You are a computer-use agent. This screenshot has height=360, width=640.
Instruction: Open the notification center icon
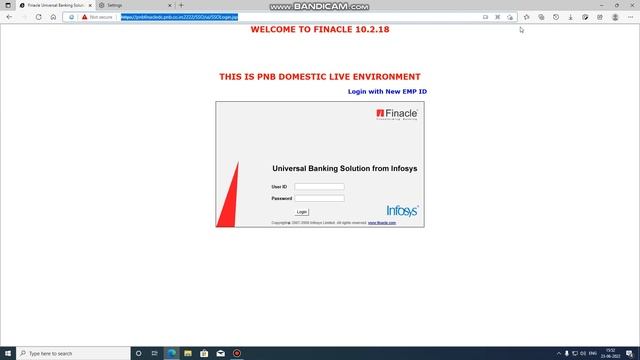(x=630, y=353)
